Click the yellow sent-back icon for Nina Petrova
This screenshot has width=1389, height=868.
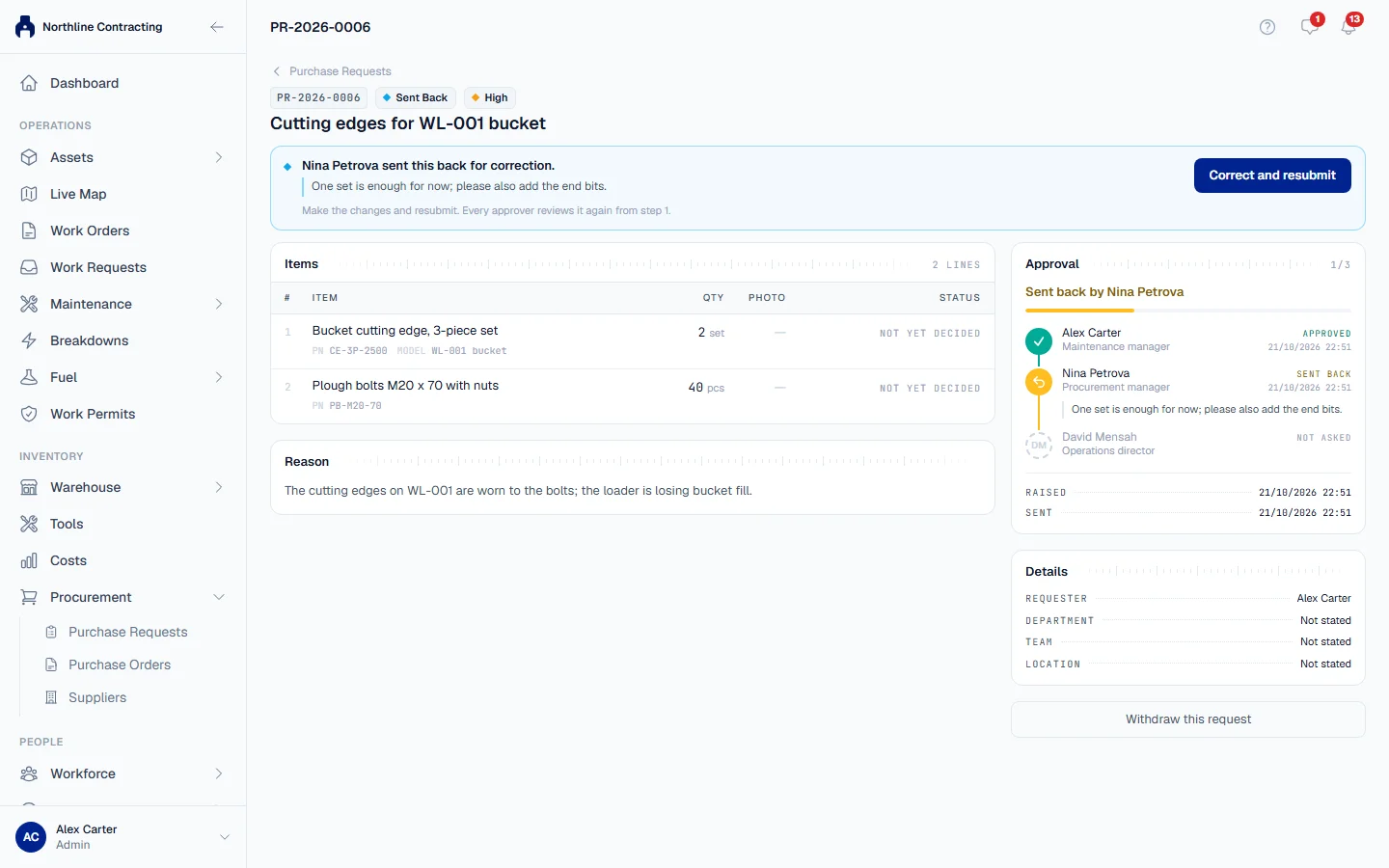tap(1039, 382)
